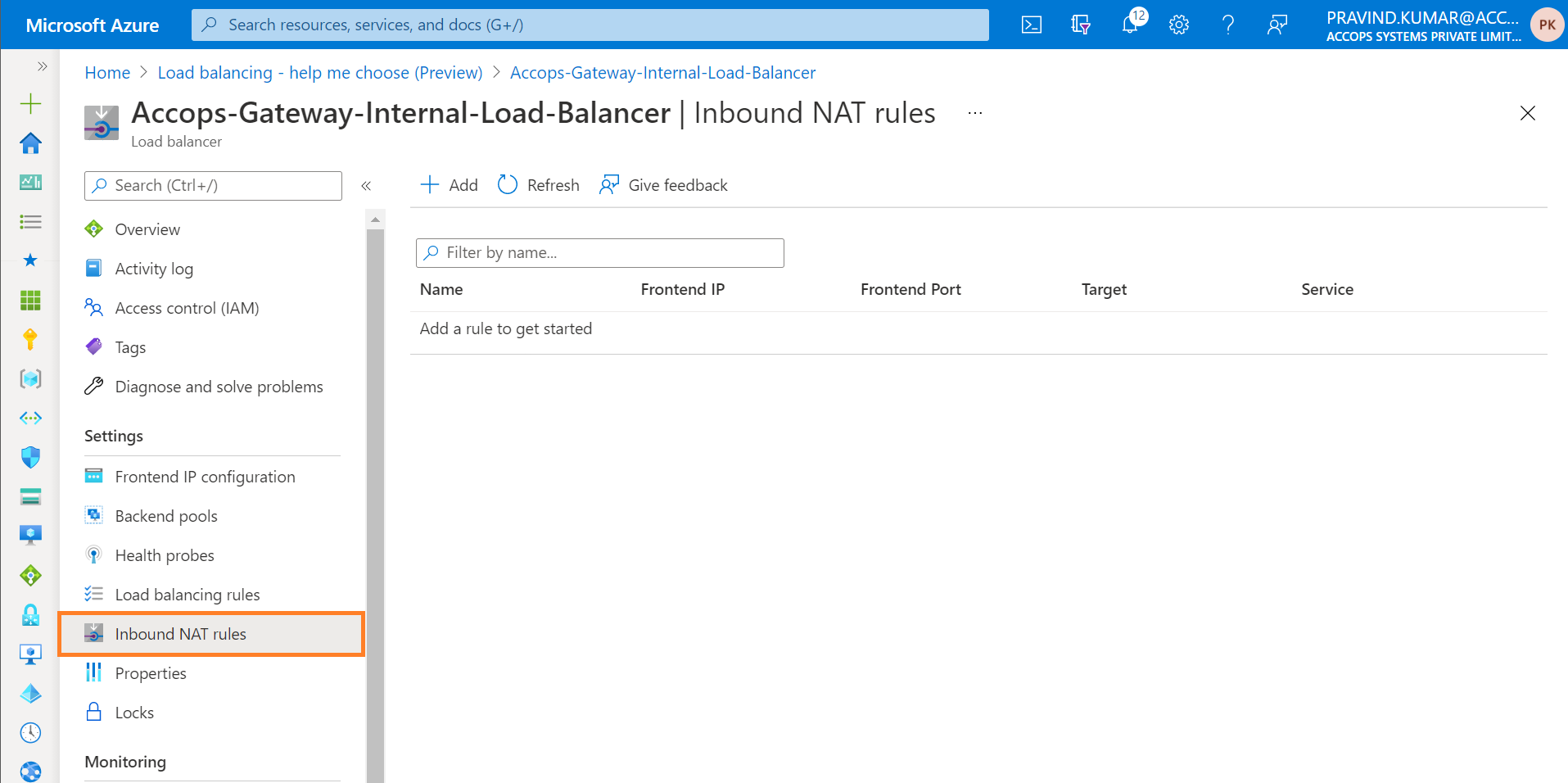
Task: Open Cloud Shell from the top bar
Action: 1032,25
